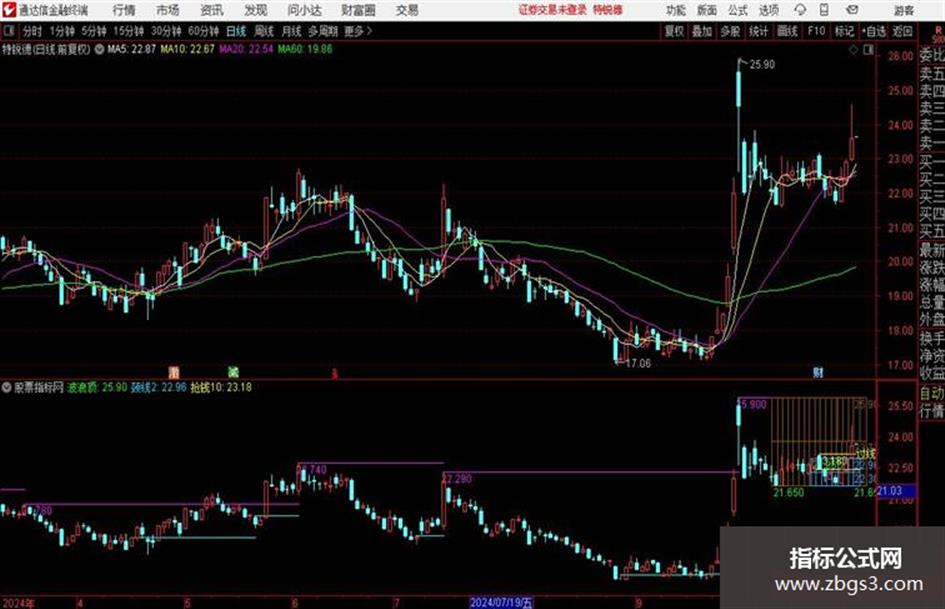Open the 发现 menu
Image resolution: width=945 pixels, height=609 pixels.
coord(256,10)
